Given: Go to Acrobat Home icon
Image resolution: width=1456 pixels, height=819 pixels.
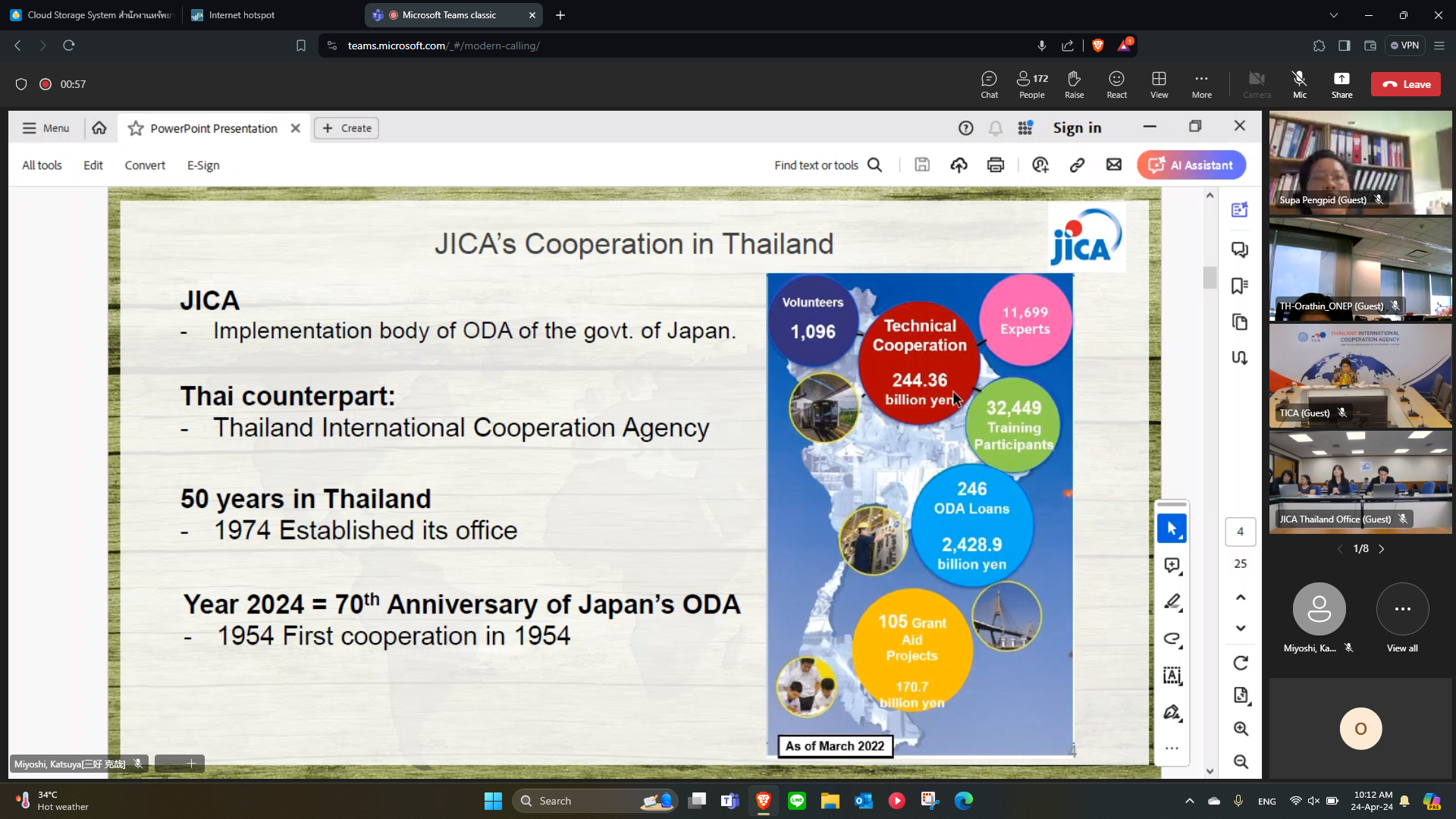Looking at the screenshot, I should point(99,128).
